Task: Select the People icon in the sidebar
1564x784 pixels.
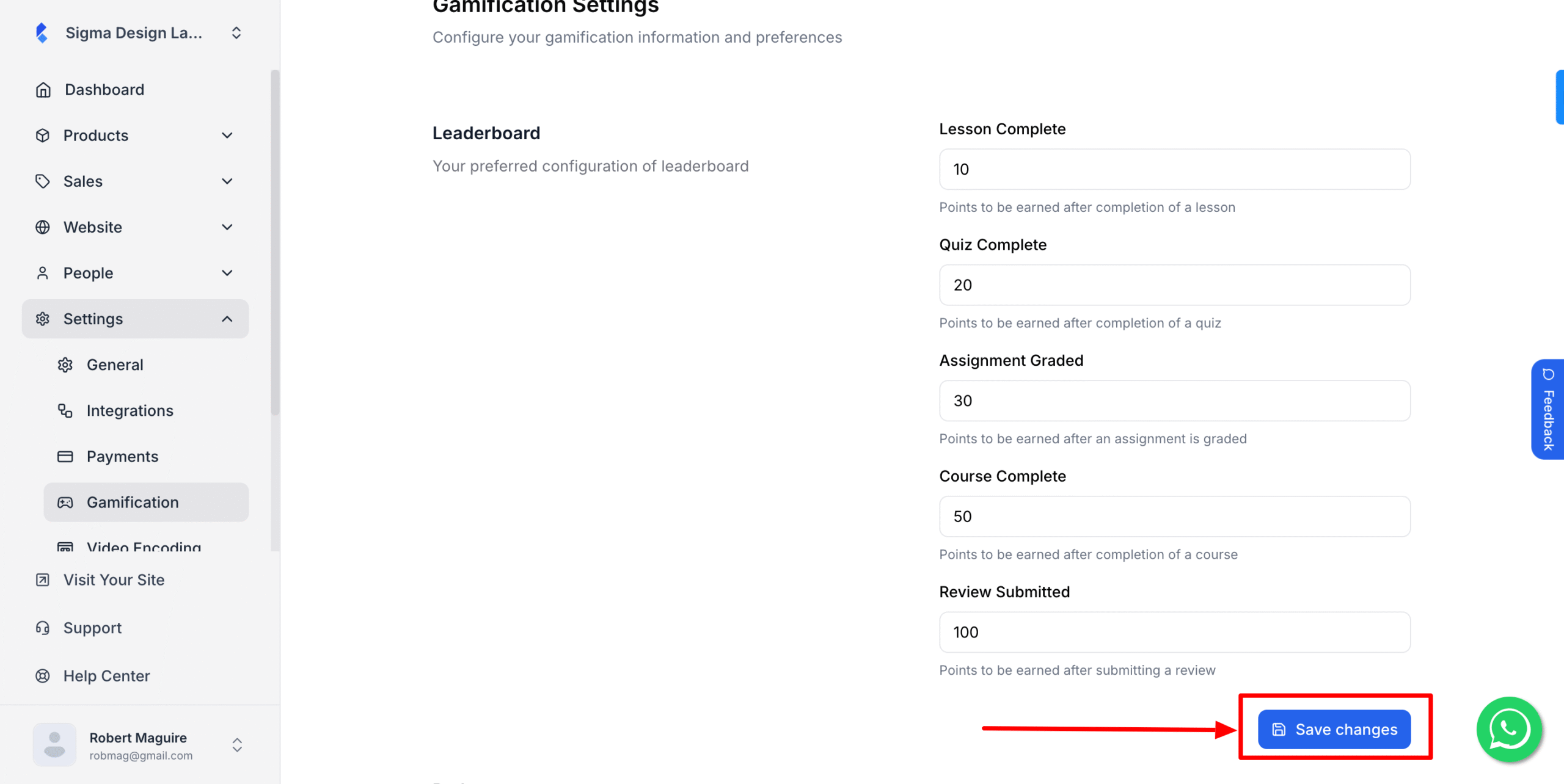Action: 42,272
